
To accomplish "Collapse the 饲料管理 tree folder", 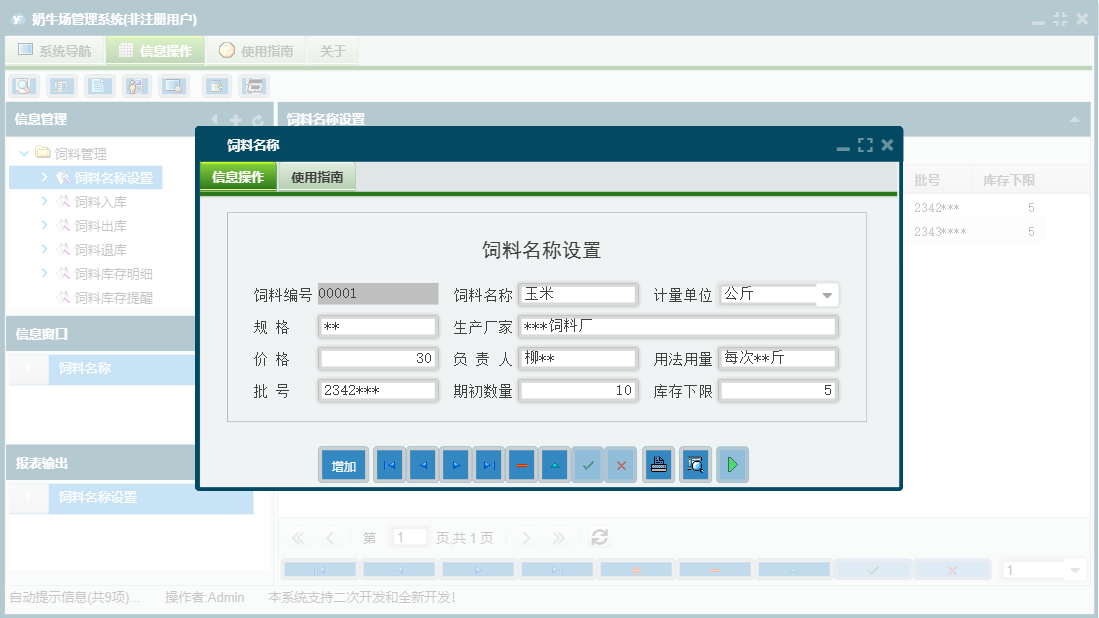I will coord(24,154).
